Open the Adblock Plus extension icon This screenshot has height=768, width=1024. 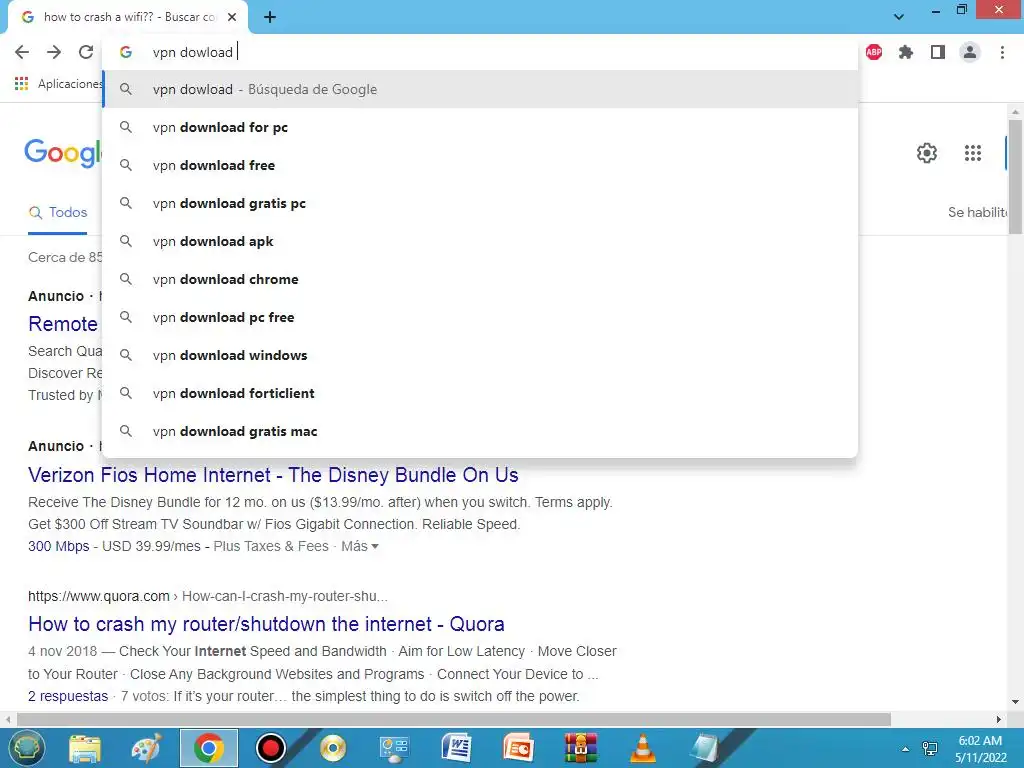874,52
